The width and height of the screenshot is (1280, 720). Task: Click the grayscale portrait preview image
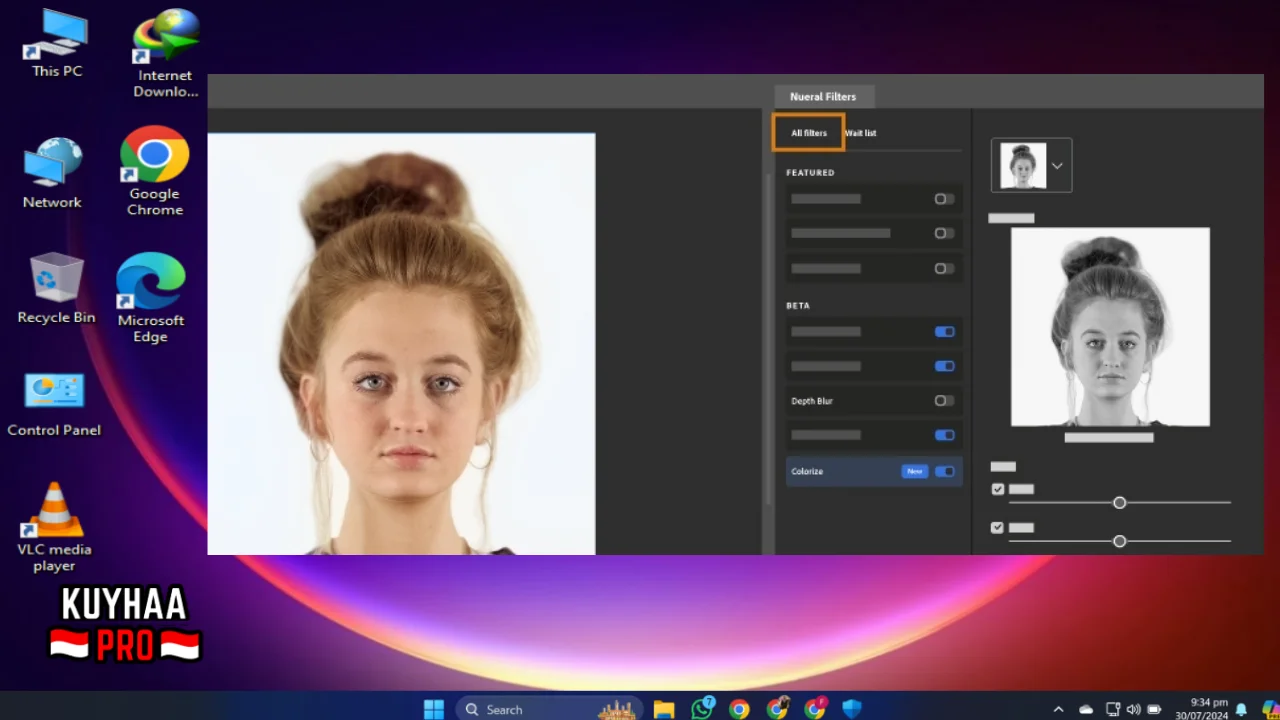coord(1110,327)
